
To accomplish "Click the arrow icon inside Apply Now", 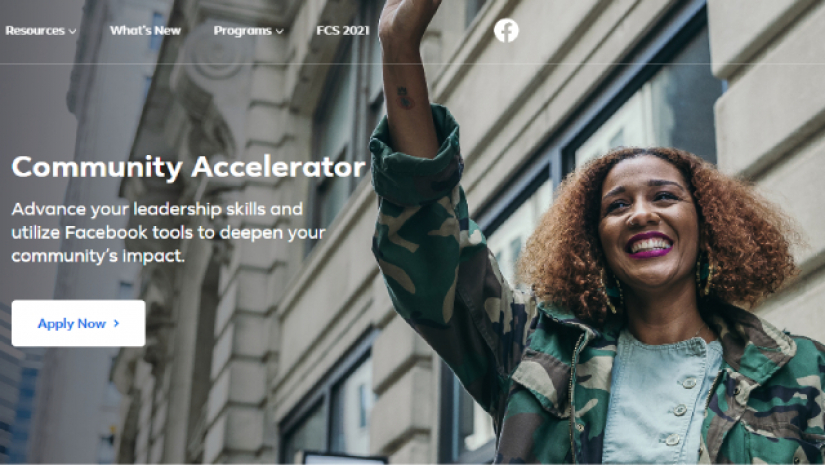I will pos(116,324).
